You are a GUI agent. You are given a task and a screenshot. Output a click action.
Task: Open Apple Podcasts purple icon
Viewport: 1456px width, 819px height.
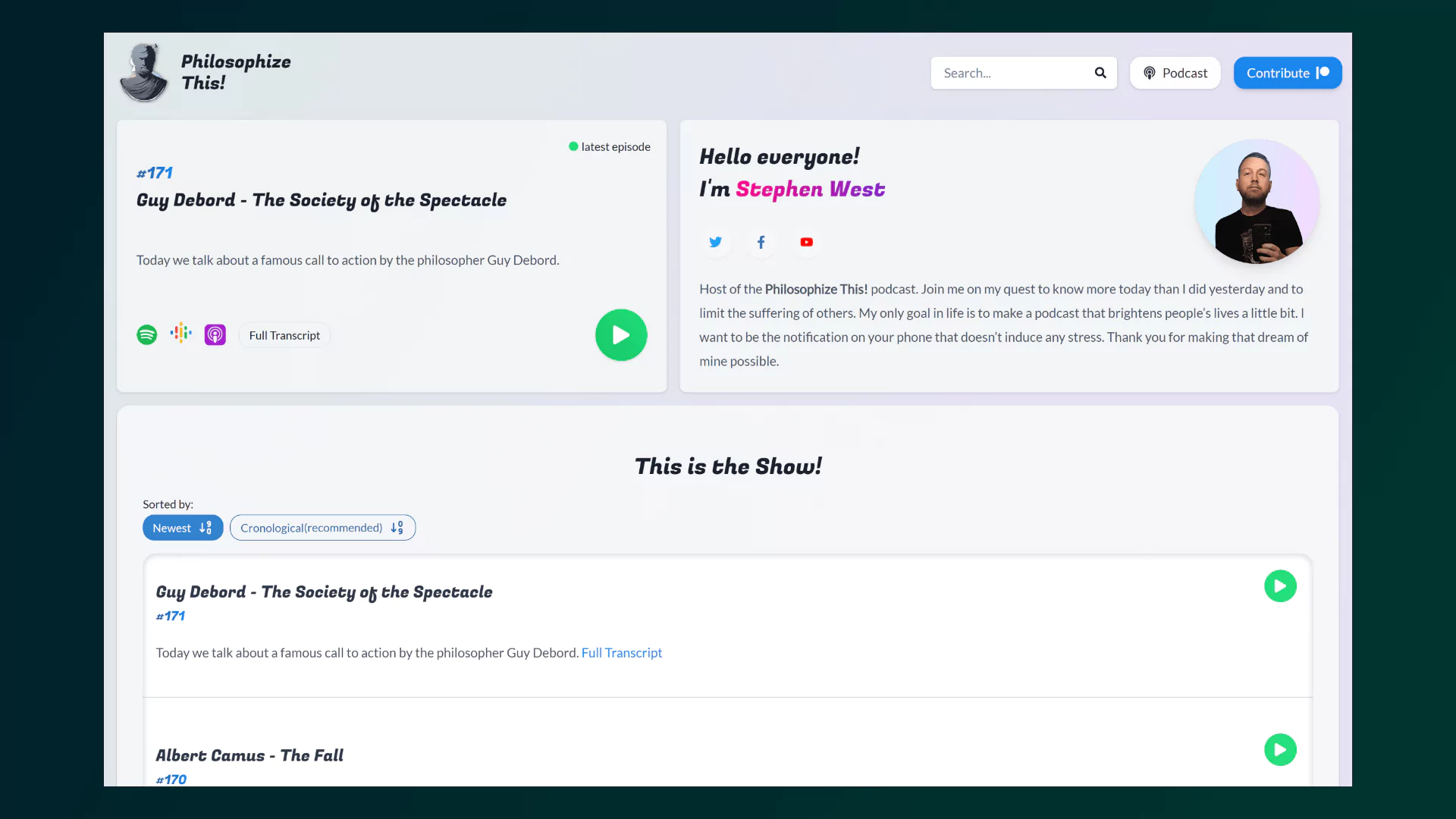point(215,334)
